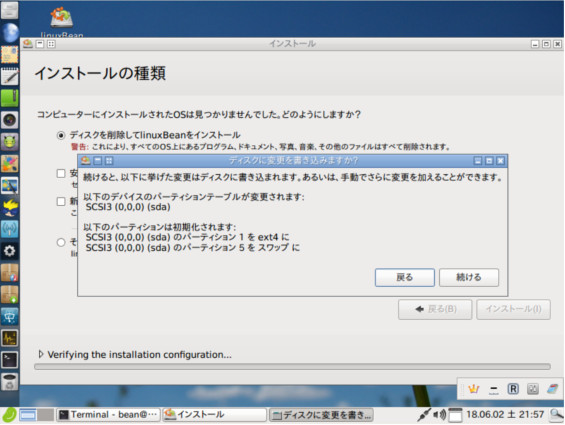Click インストールの種類 heading
This screenshot has height=425, width=565.
[100, 74]
